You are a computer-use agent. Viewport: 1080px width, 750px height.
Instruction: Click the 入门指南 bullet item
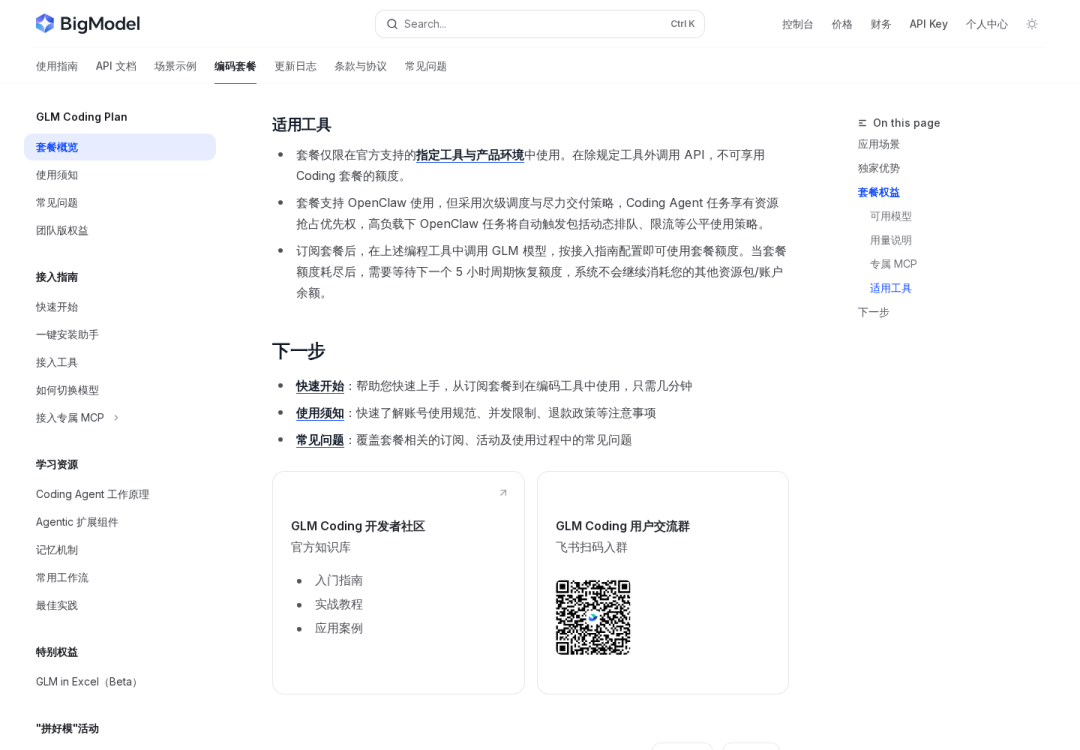[x=339, y=581]
